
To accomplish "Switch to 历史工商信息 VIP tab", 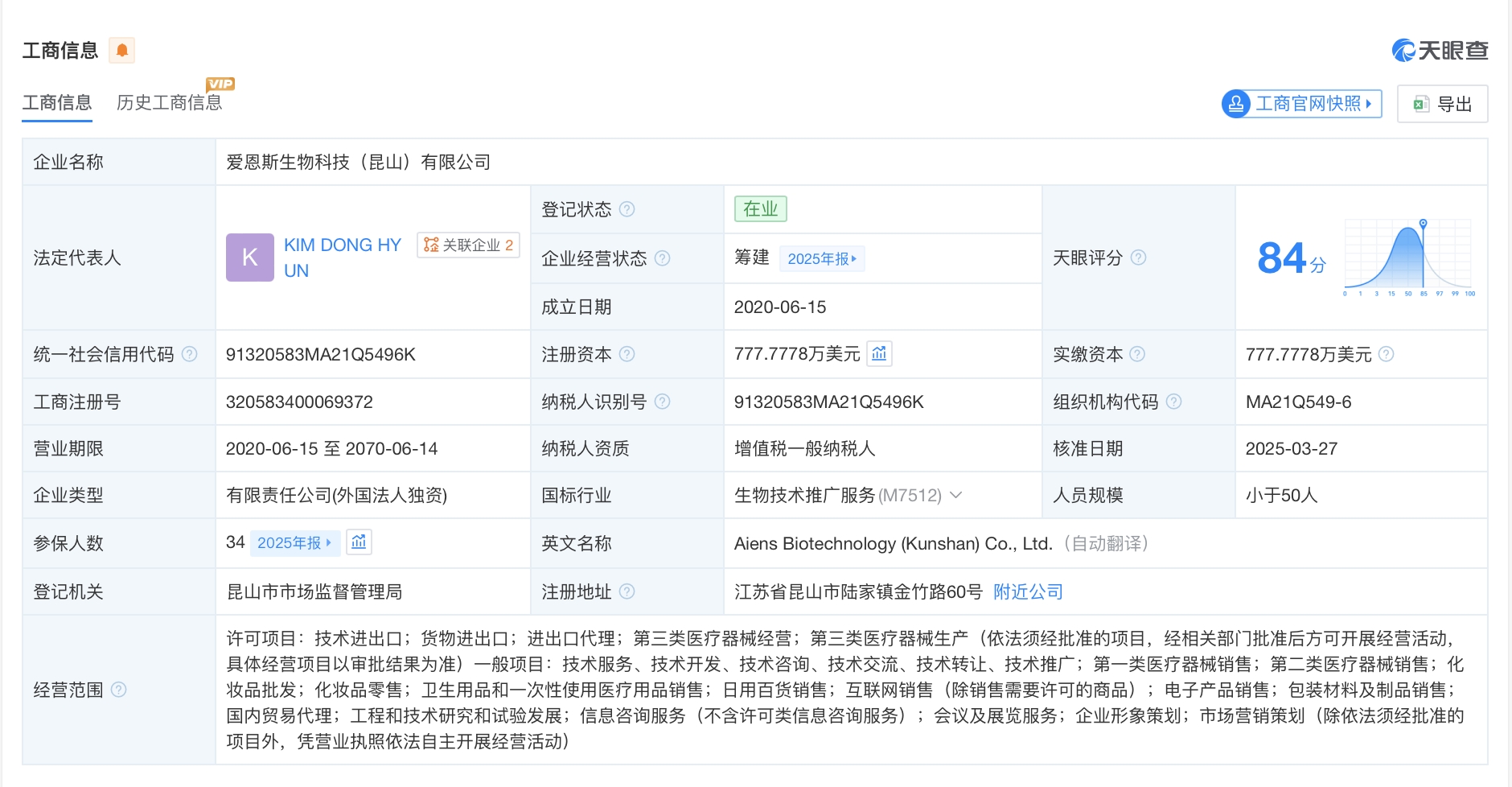I will [170, 103].
